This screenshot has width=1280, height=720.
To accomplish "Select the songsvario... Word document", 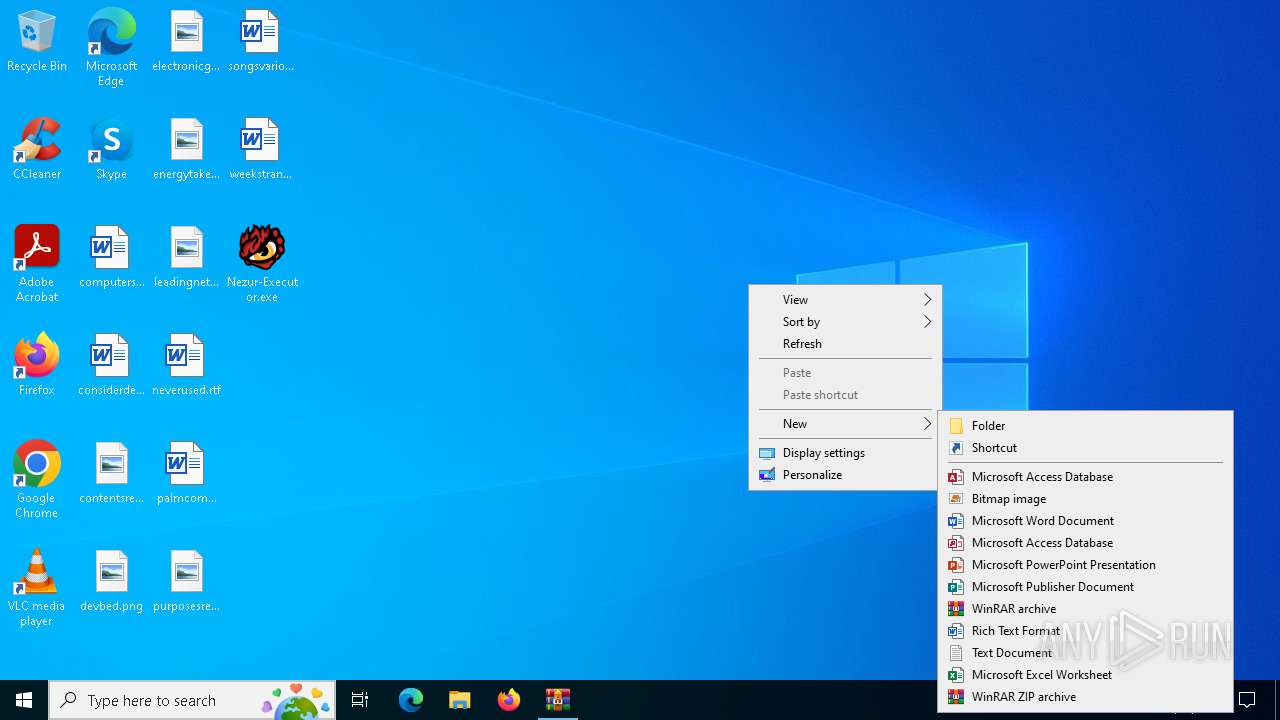I will [260, 42].
